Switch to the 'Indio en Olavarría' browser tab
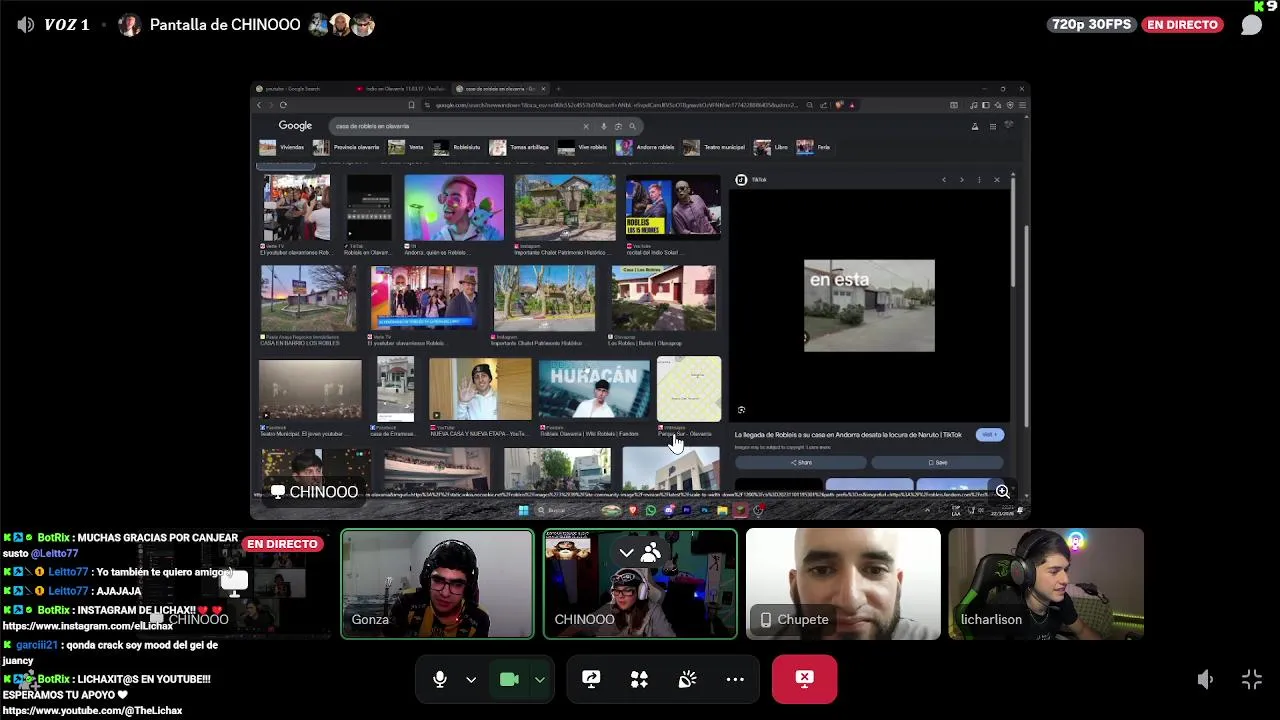This screenshot has height=720, width=1280. [400, 89]
